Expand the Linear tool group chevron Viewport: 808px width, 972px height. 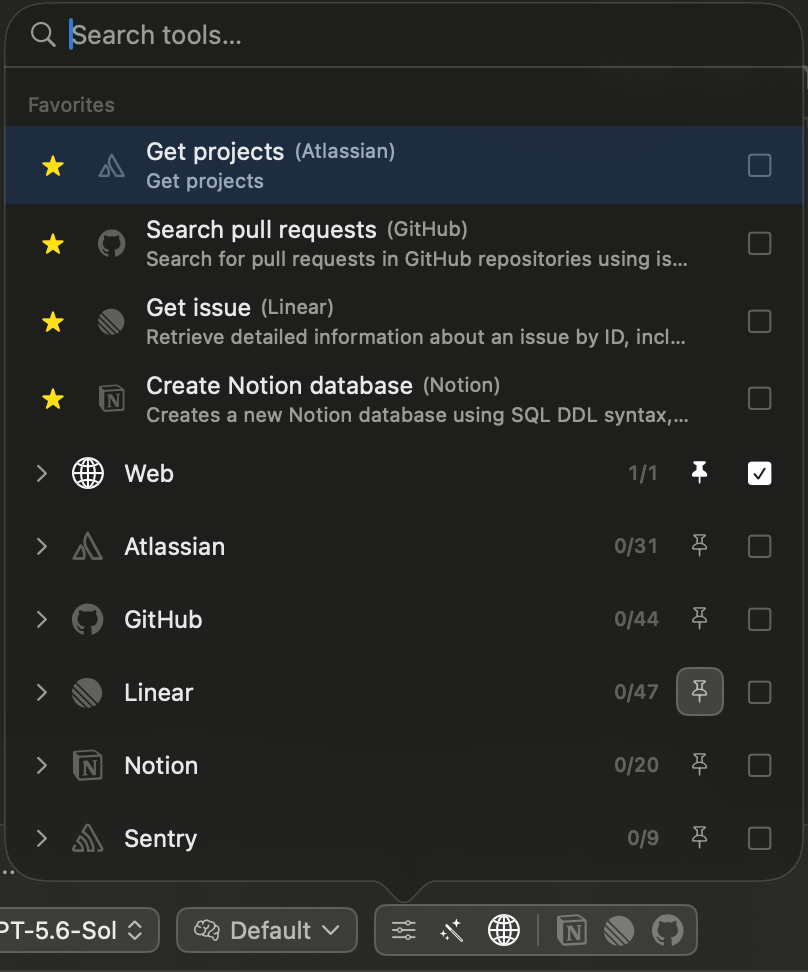tap(42, 692)
